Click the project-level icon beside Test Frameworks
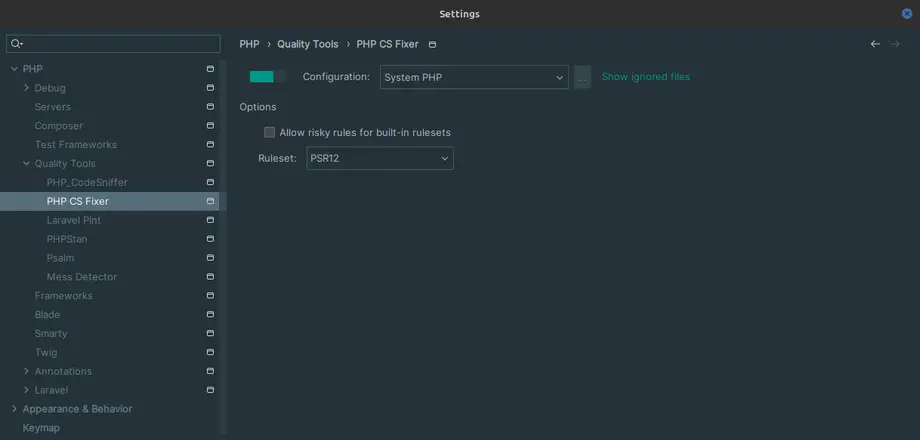 (210, 144)
